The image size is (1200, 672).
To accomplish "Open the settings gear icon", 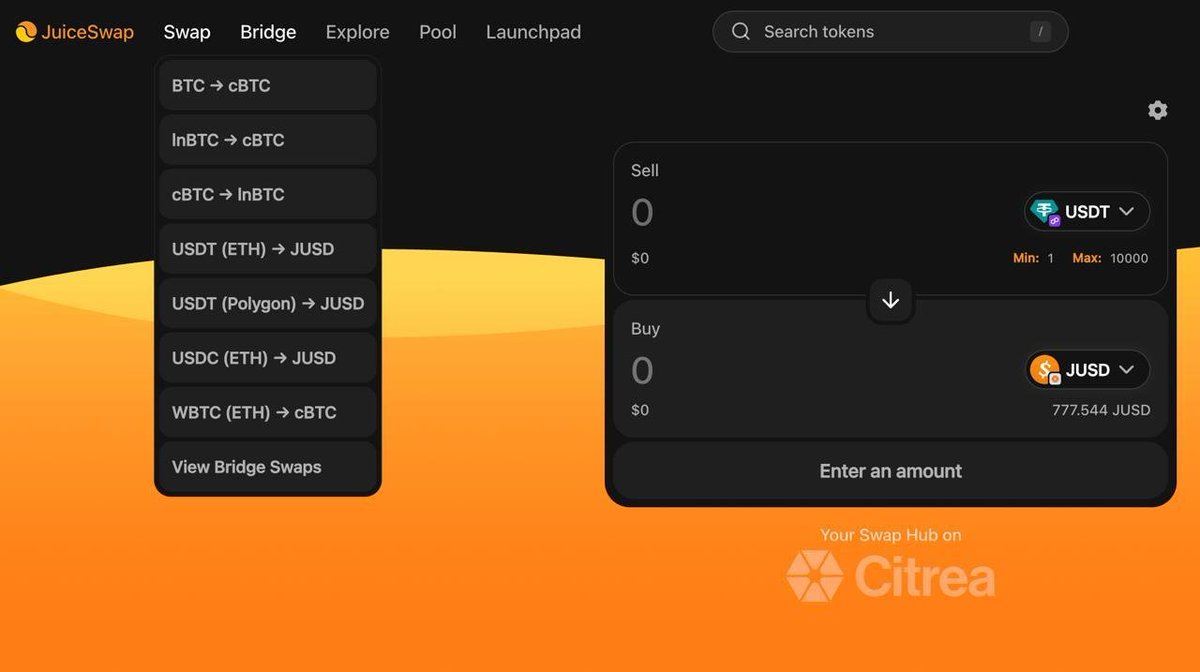I will point(1158,110).
